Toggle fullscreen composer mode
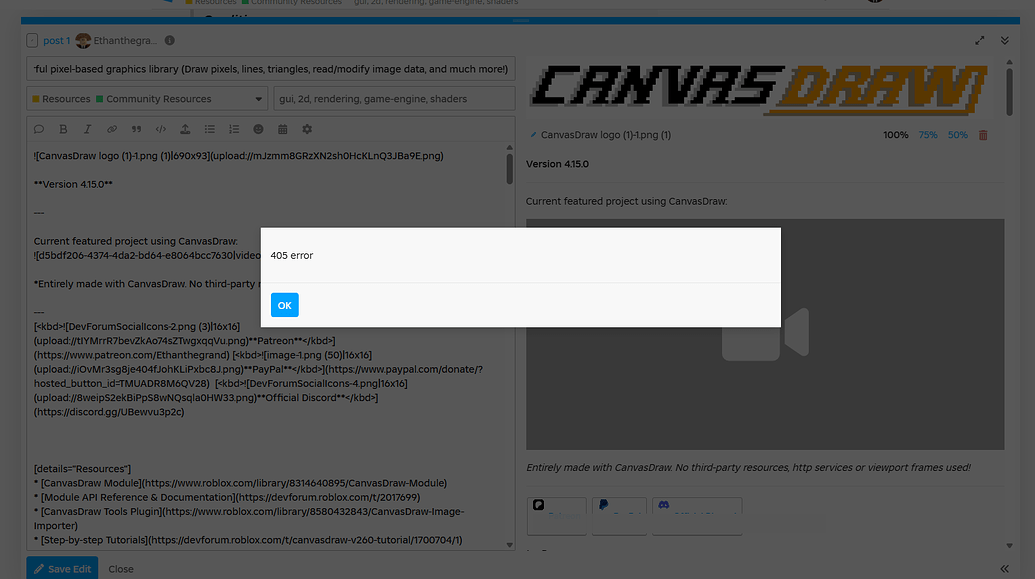The image size is (1035, 579). tap(980, 40)
